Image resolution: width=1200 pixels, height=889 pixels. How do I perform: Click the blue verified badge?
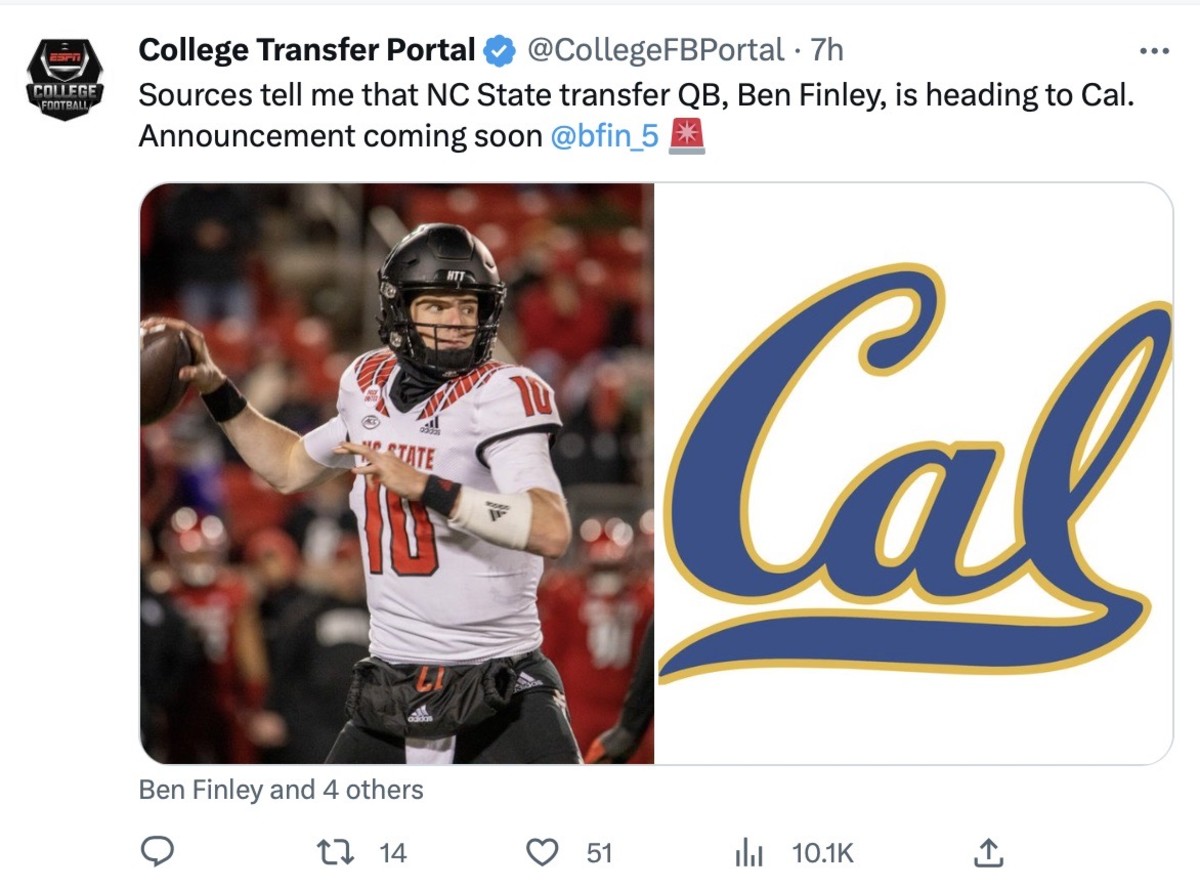tap(498, 50)
